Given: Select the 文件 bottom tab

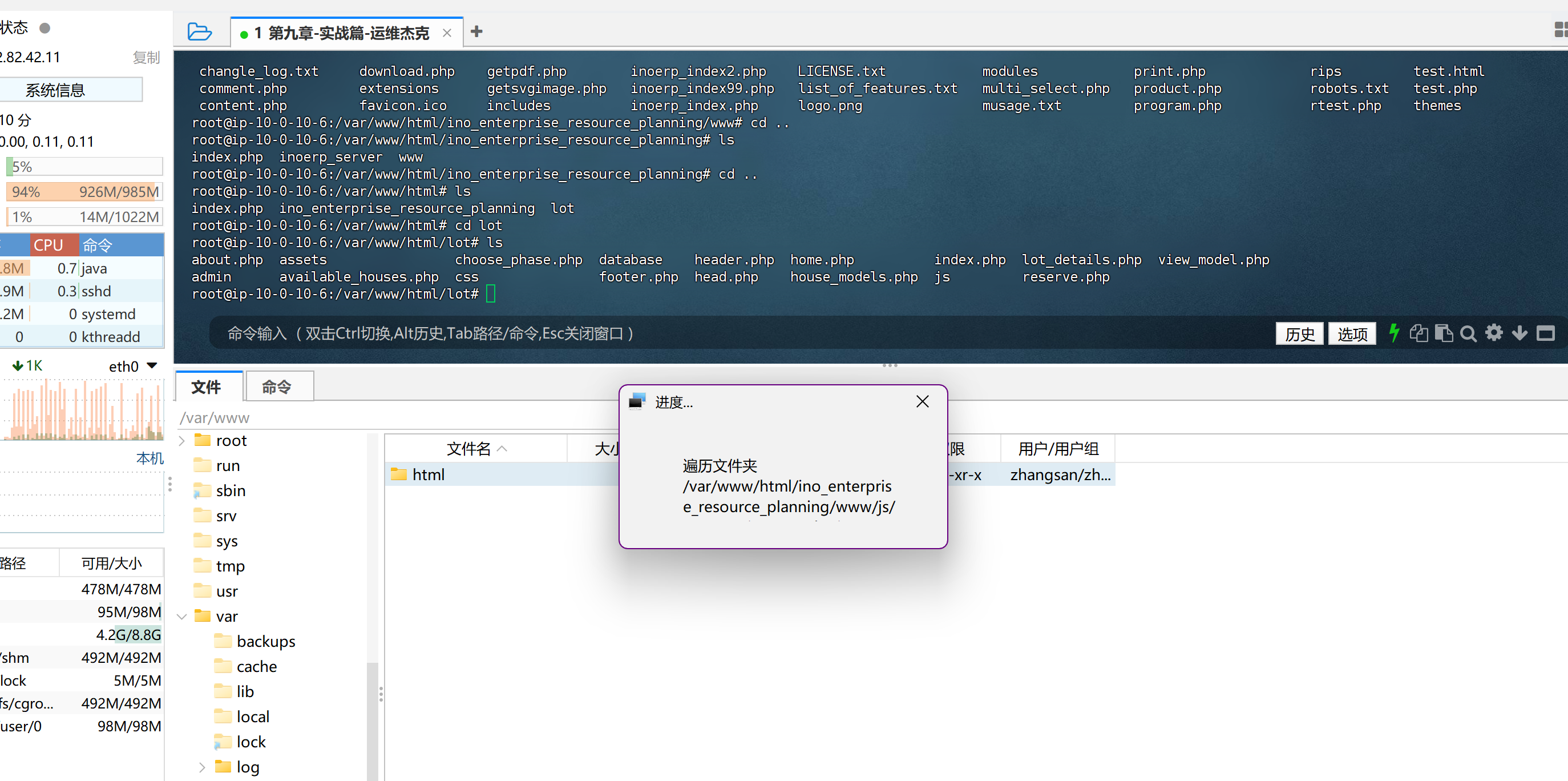Looking at the screenshot, I should tap(207, 387).
